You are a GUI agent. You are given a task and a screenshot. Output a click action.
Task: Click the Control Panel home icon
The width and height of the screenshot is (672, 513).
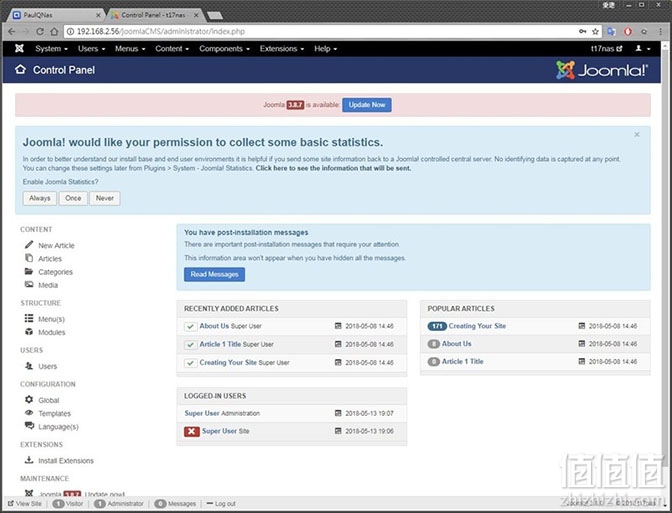[21, 69]
